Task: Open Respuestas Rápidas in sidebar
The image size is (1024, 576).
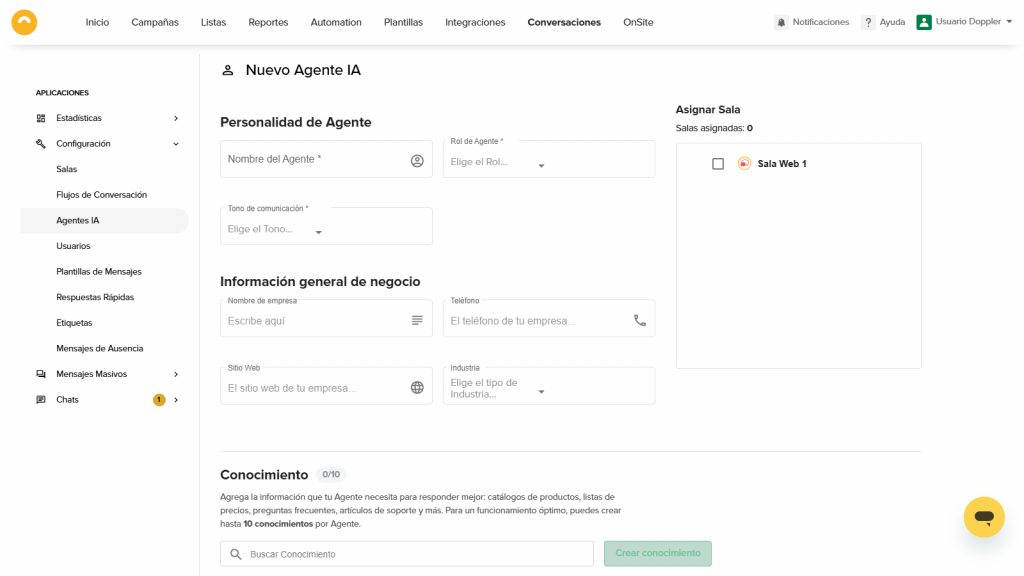Action: [95, 297]
